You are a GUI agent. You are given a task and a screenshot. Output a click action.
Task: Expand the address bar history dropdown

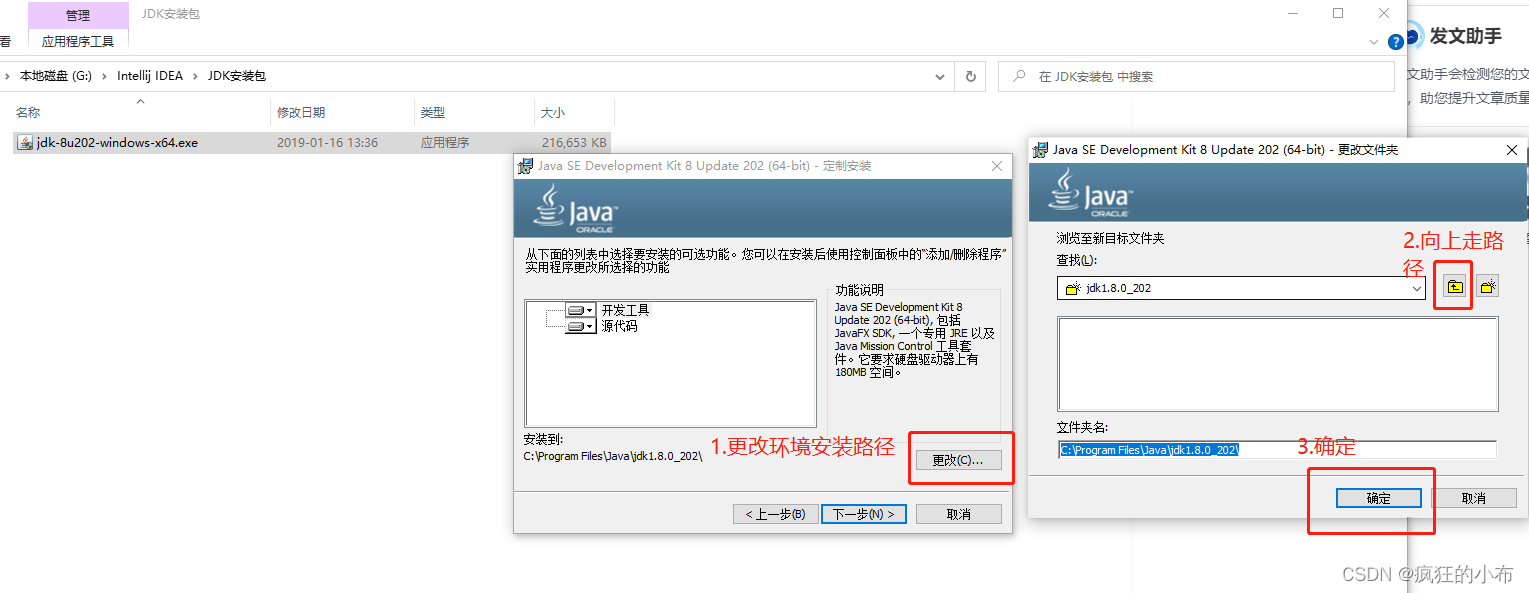point(939,76)
